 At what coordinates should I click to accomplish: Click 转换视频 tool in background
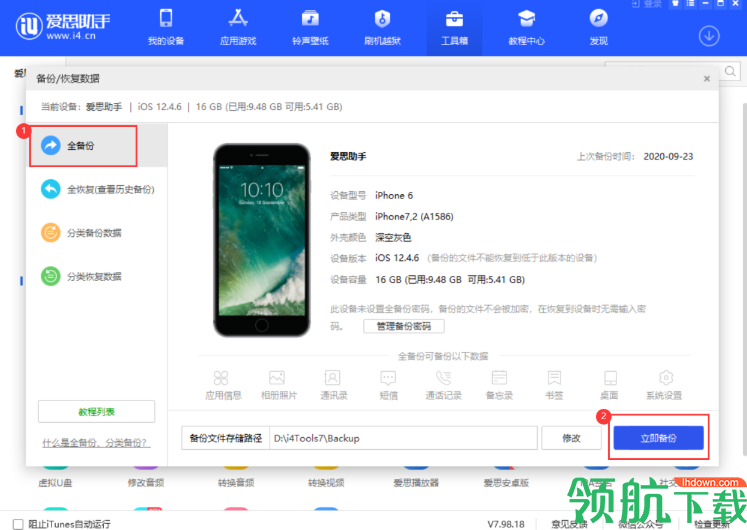click(326, 477)
